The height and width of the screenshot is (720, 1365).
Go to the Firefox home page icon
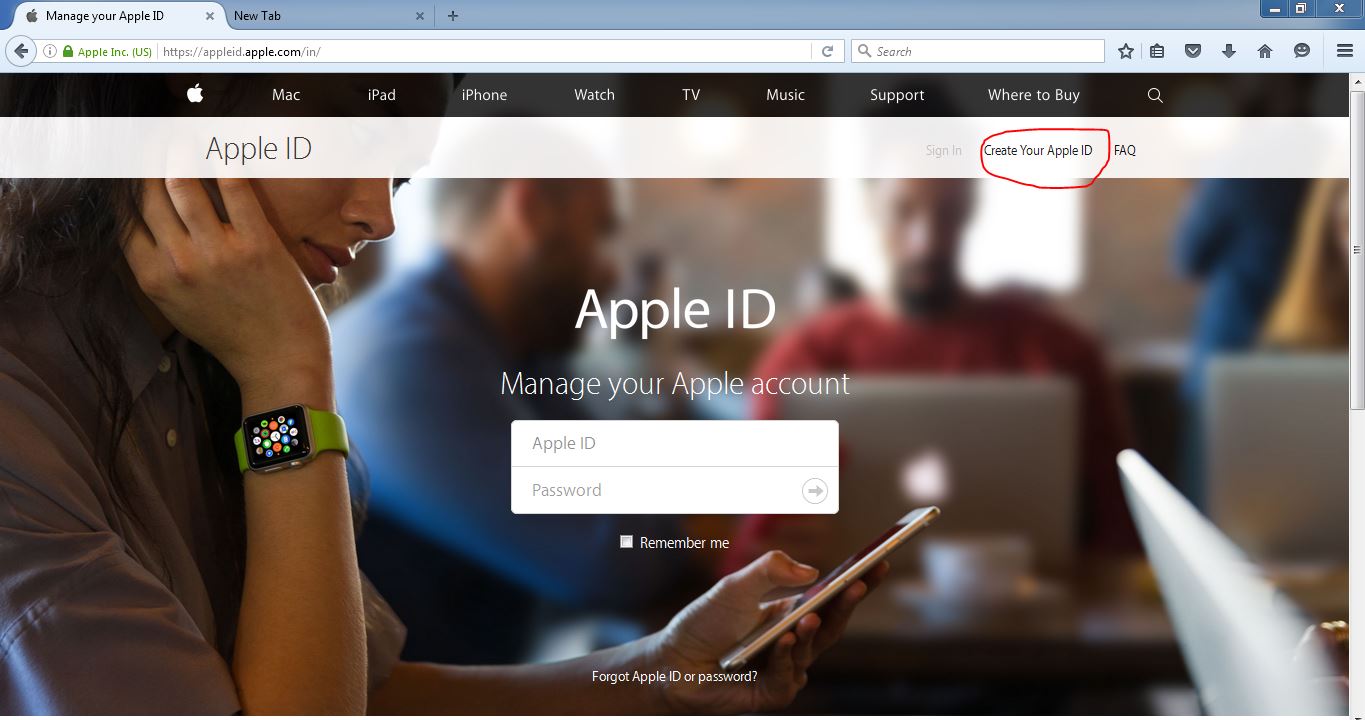click(x=1265, y=51)
